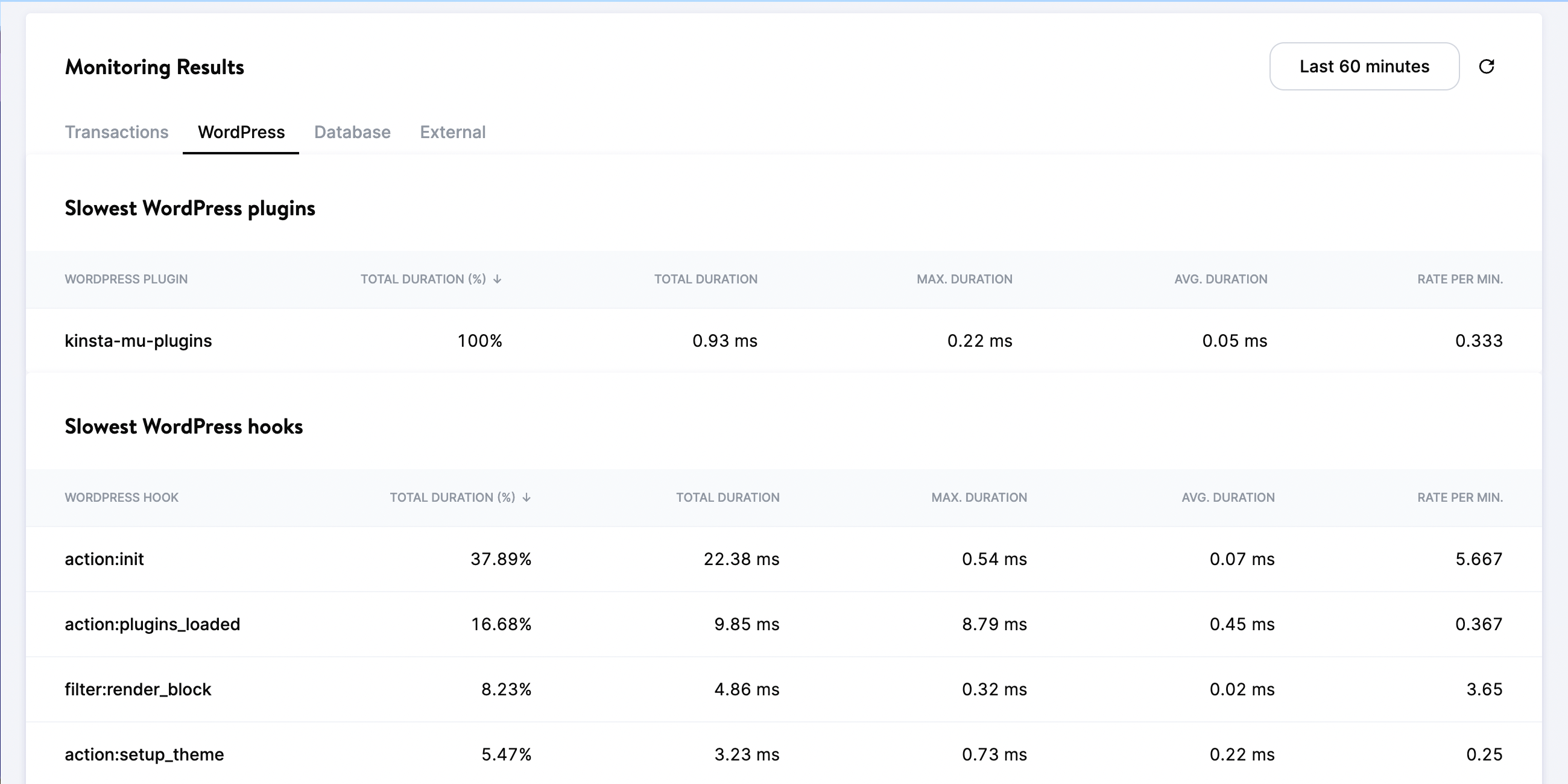Sort plugins by Avg. Duration column
Screen dimensions: 1568x784
1221,279
